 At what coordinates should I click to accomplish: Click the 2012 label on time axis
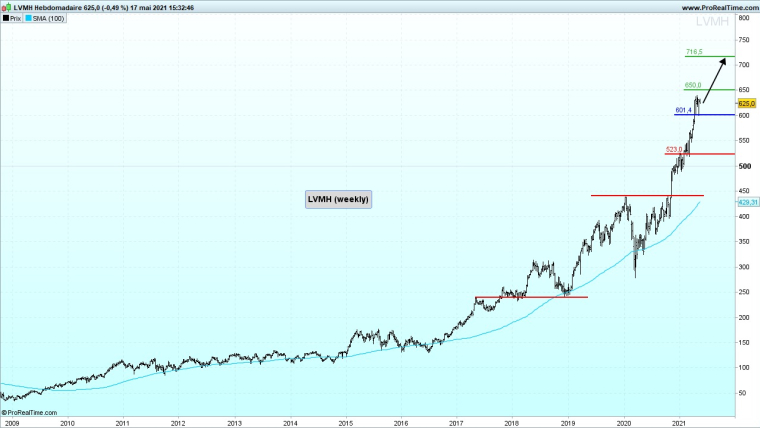(x=178, y=423)
